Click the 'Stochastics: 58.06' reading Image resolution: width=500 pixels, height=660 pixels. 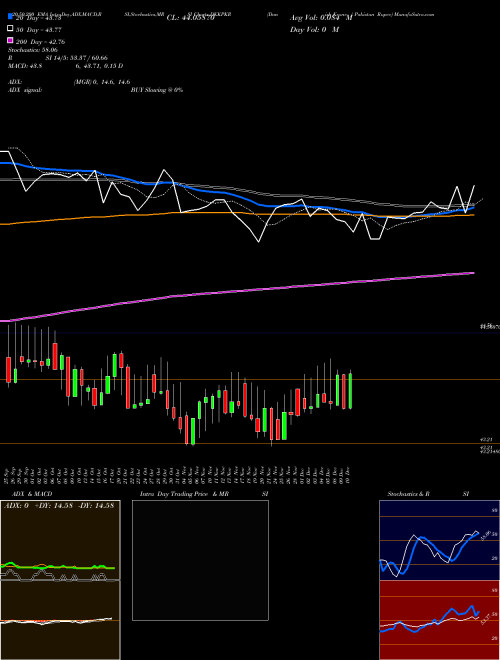click(32, 50)
